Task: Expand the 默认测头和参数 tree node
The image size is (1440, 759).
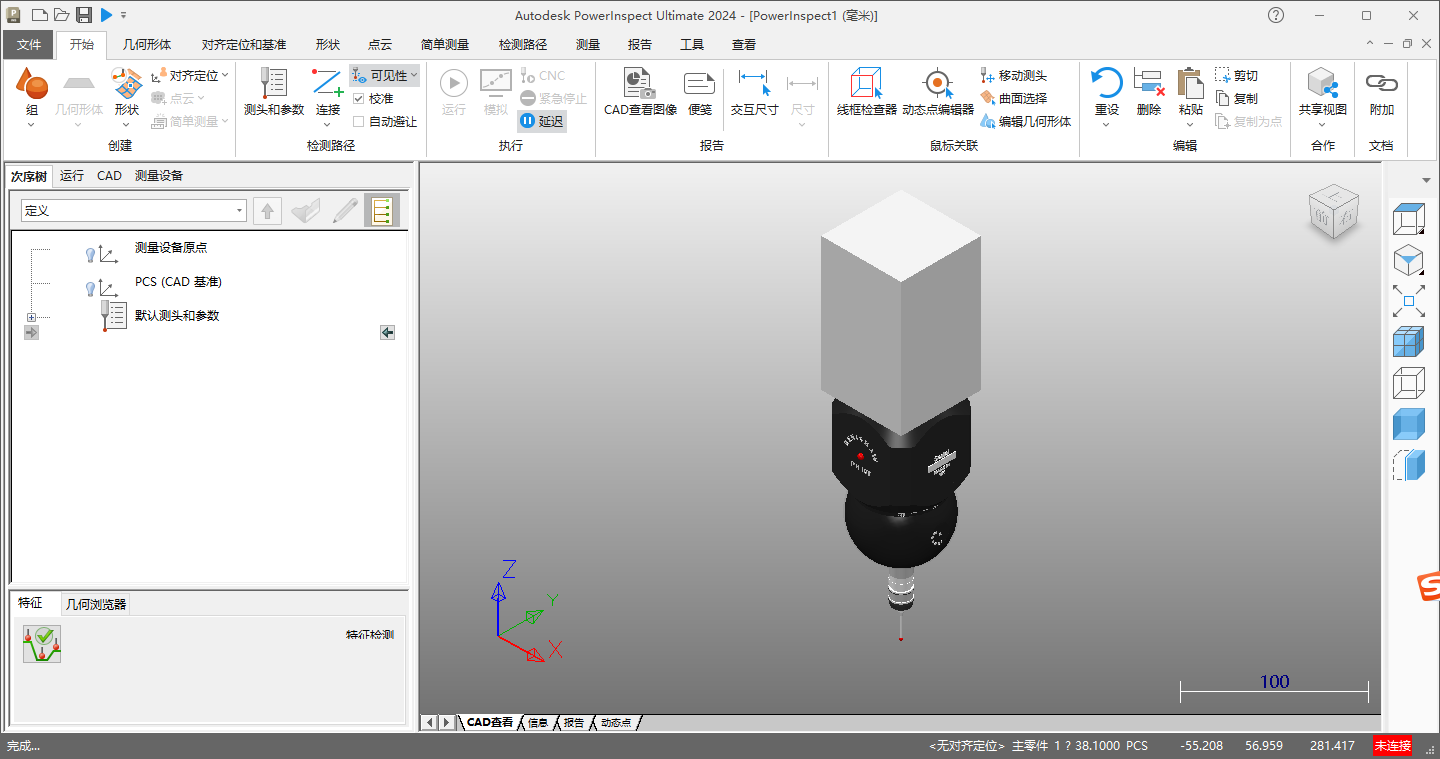Action: coord(31,317)
